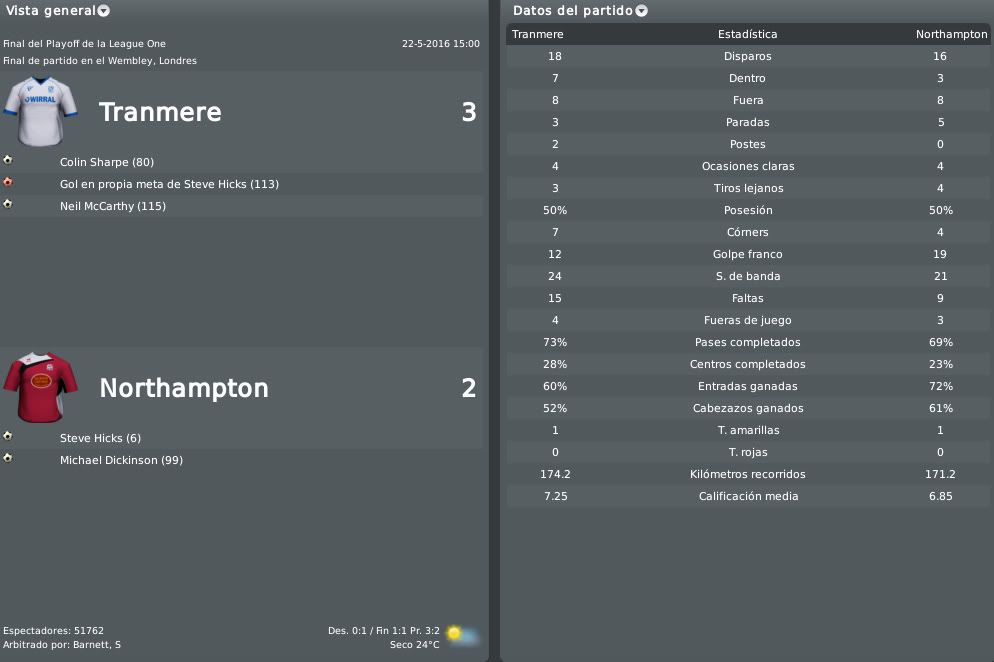The image size is (994, 662).
Task: Open the Vista general dropdown arrow
Action: (x=103, y=11)
